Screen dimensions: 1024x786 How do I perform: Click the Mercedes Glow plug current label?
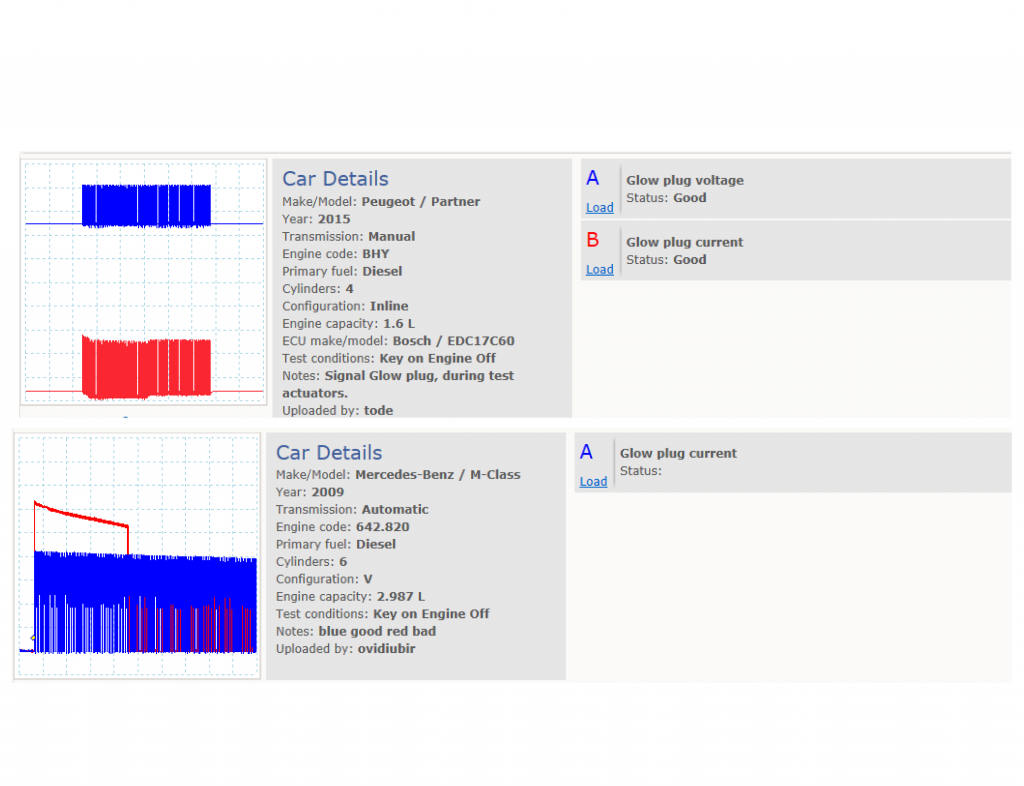pos(678,453)
